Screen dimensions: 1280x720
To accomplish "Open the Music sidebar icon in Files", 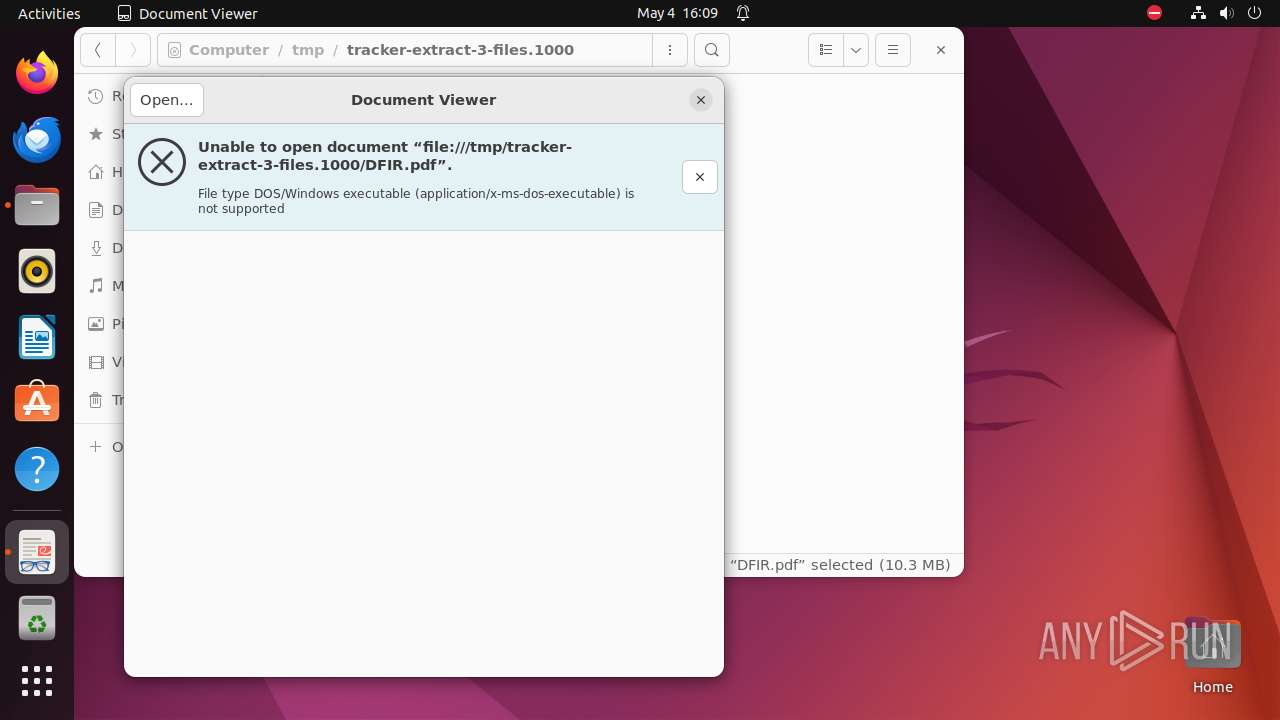I will (96, 286).
